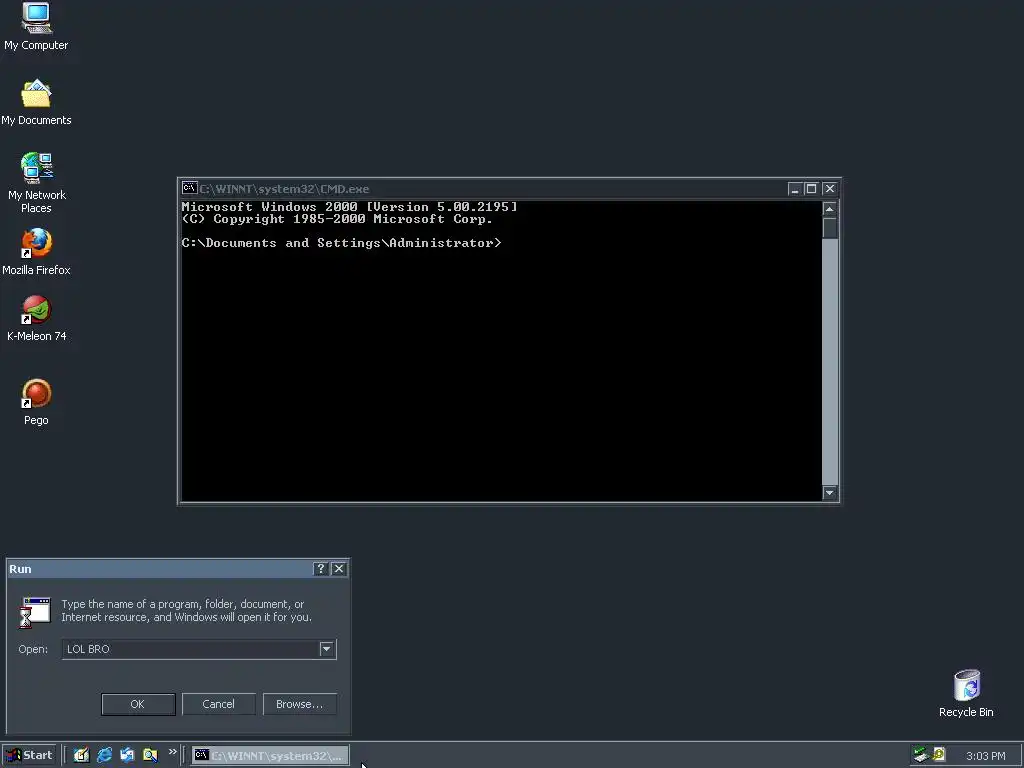Click the folder search quick launch icon

[150, 755]
